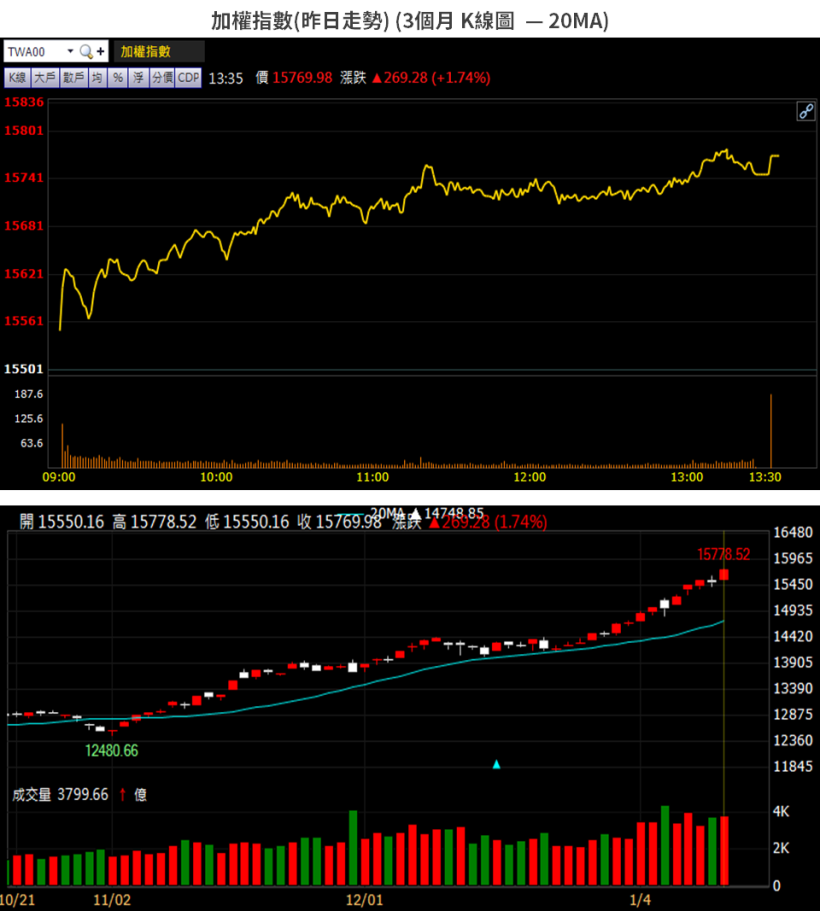Click the 加權指數 name label

pos(145,52)
